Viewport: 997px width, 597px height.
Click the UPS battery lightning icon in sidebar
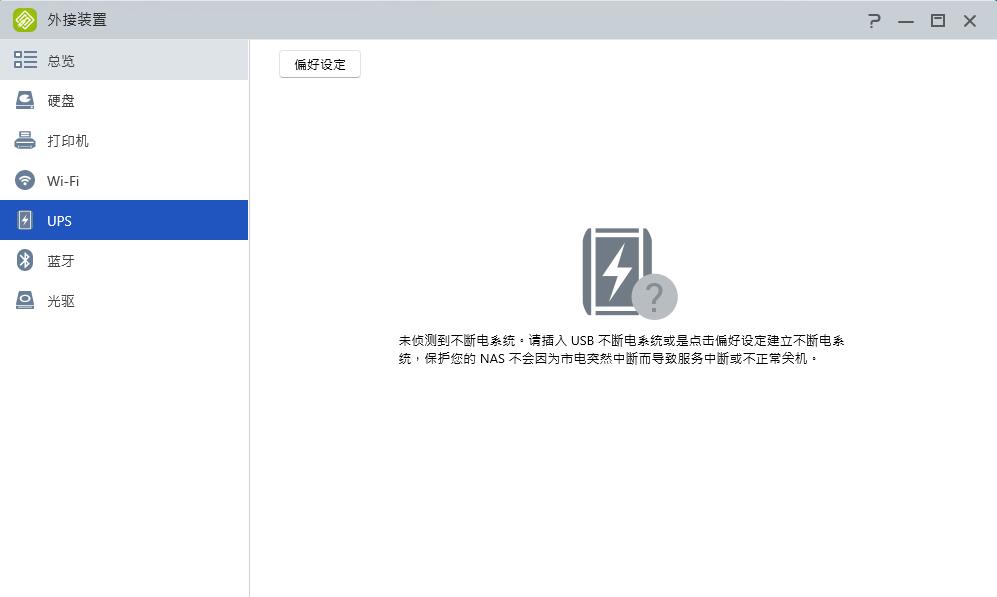coord(24,220)
